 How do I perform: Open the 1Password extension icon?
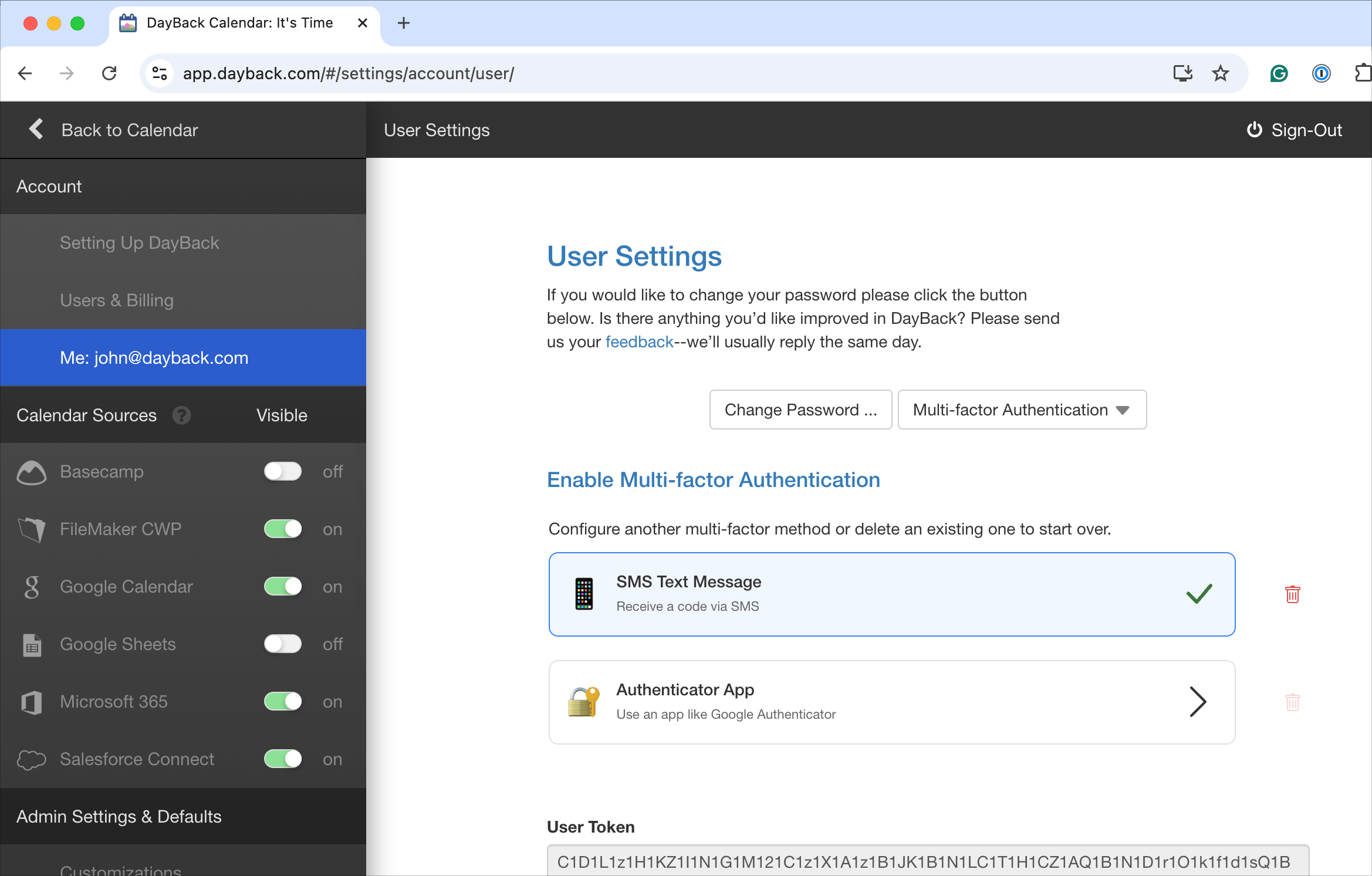click(x=1321, y=73)
